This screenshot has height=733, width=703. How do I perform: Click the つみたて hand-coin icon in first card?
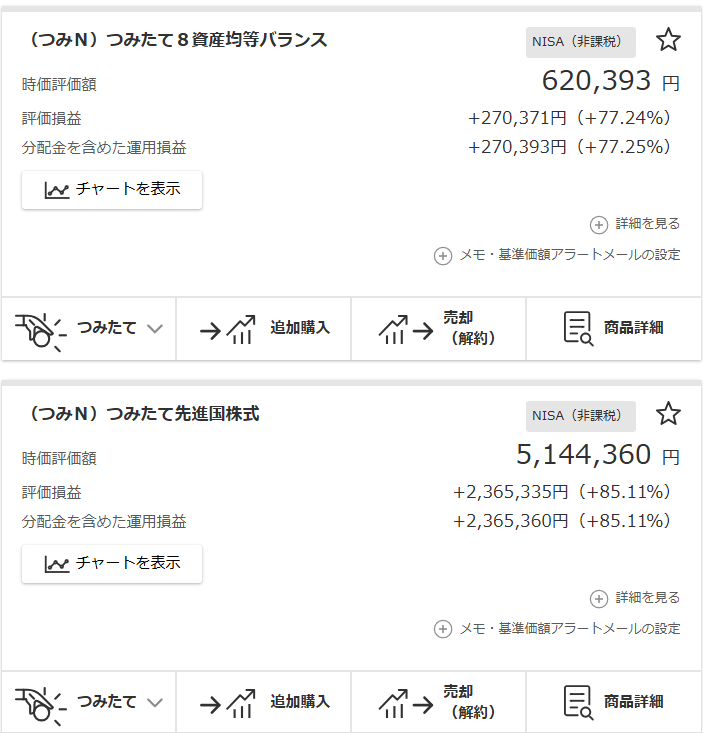(40, 328)
